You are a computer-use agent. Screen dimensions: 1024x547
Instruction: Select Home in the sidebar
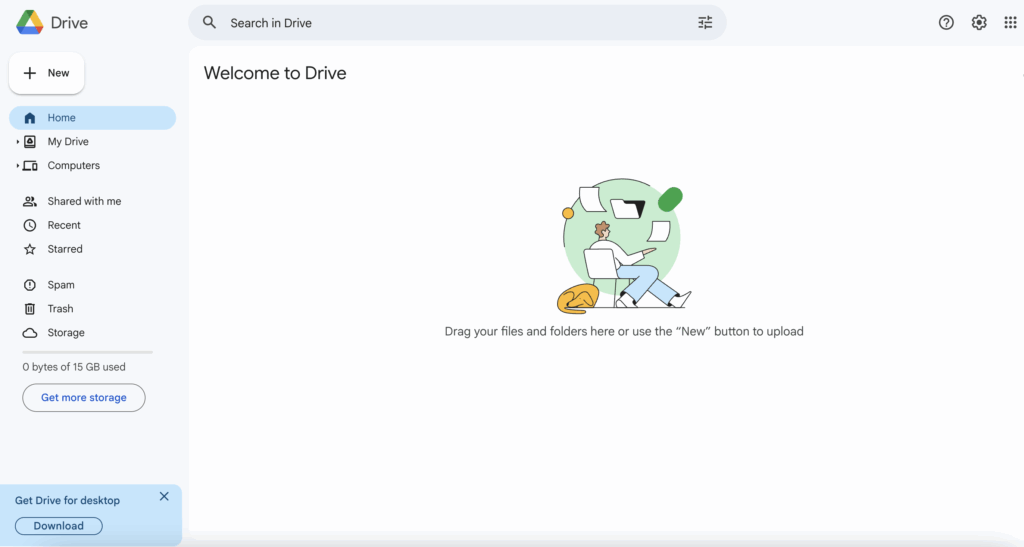coord(61,118)
